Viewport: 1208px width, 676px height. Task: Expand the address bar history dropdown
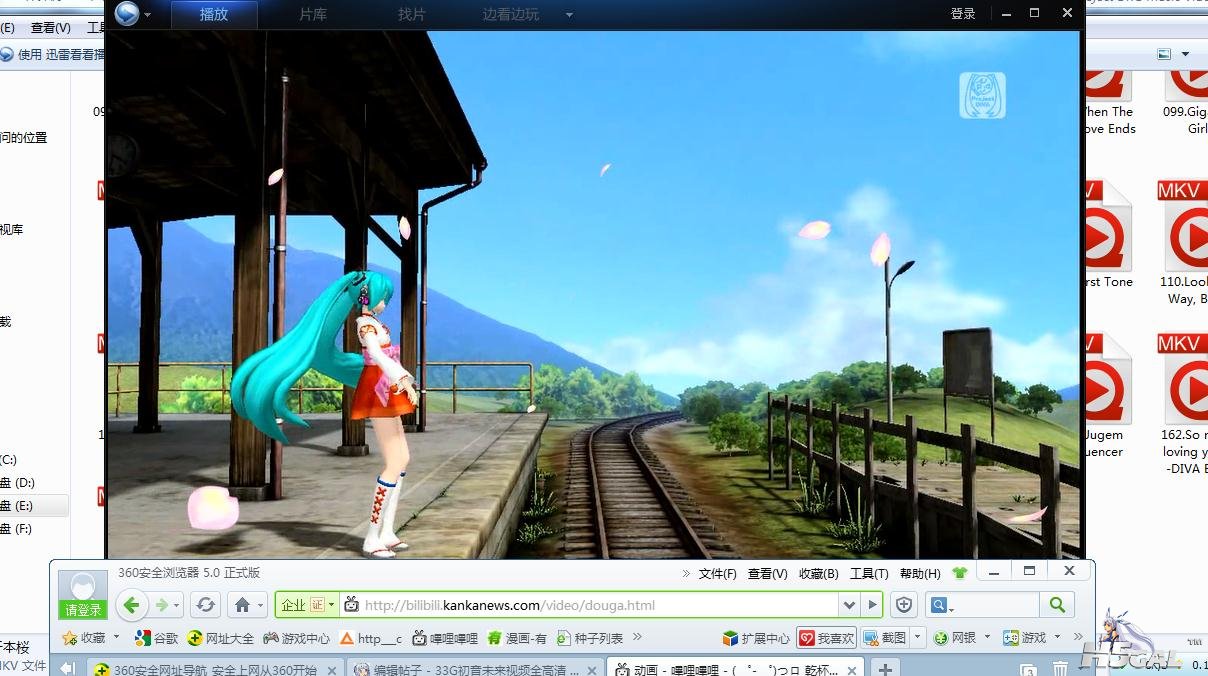pos(849,605)
